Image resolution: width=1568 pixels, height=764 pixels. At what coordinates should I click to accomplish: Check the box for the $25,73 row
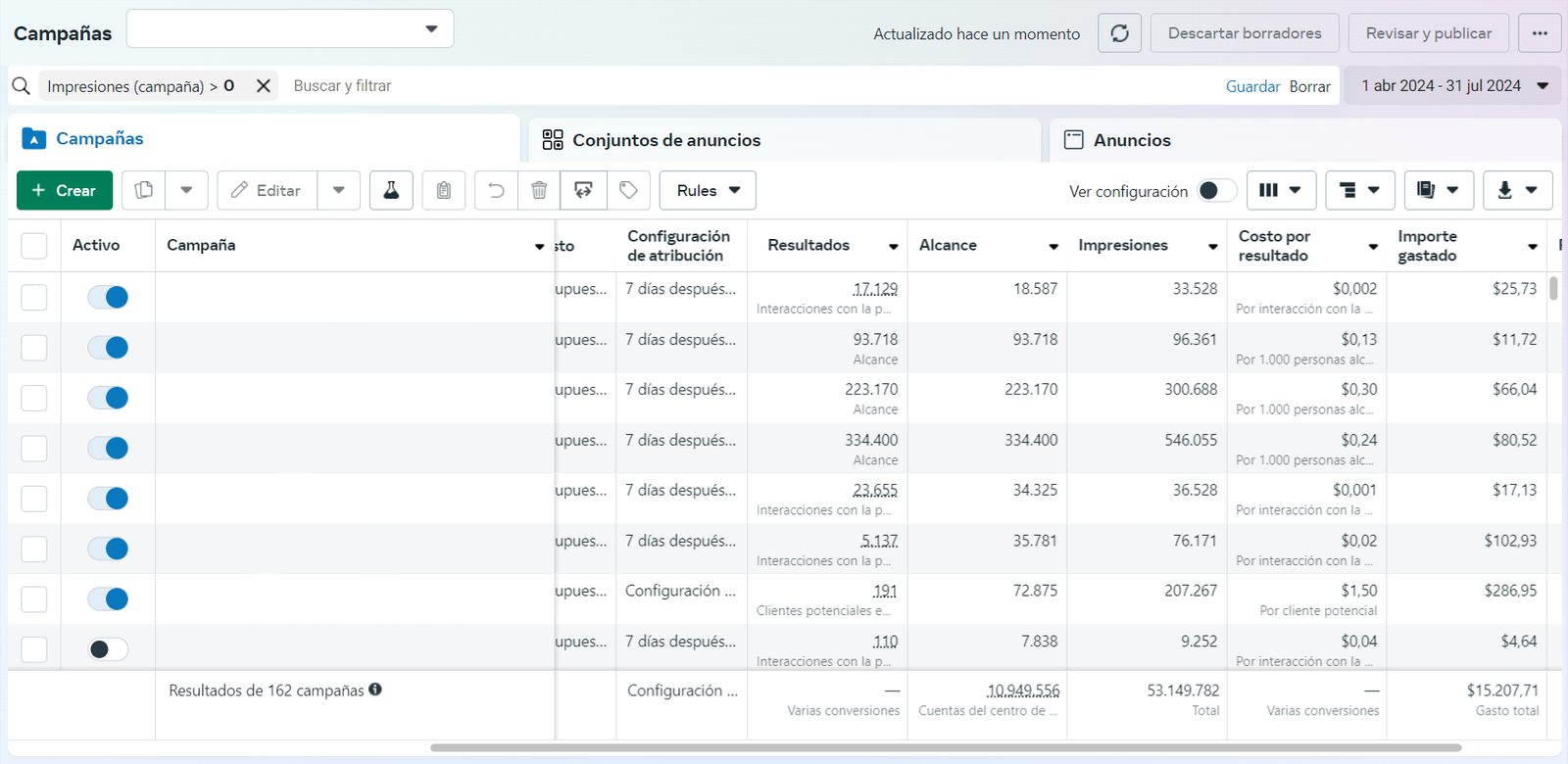click(x=34, y=297)
